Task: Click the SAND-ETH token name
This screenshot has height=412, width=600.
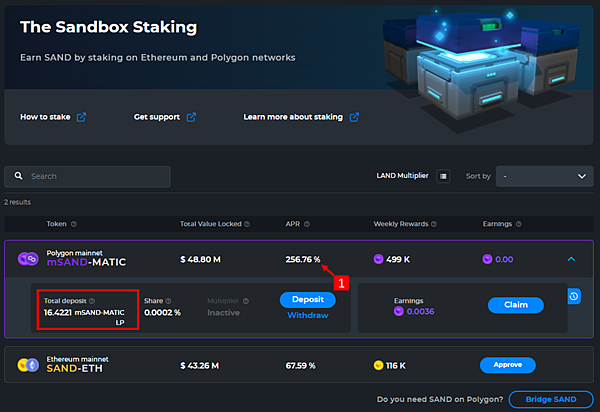Action: pyautogui.click(x=75, y=369)
